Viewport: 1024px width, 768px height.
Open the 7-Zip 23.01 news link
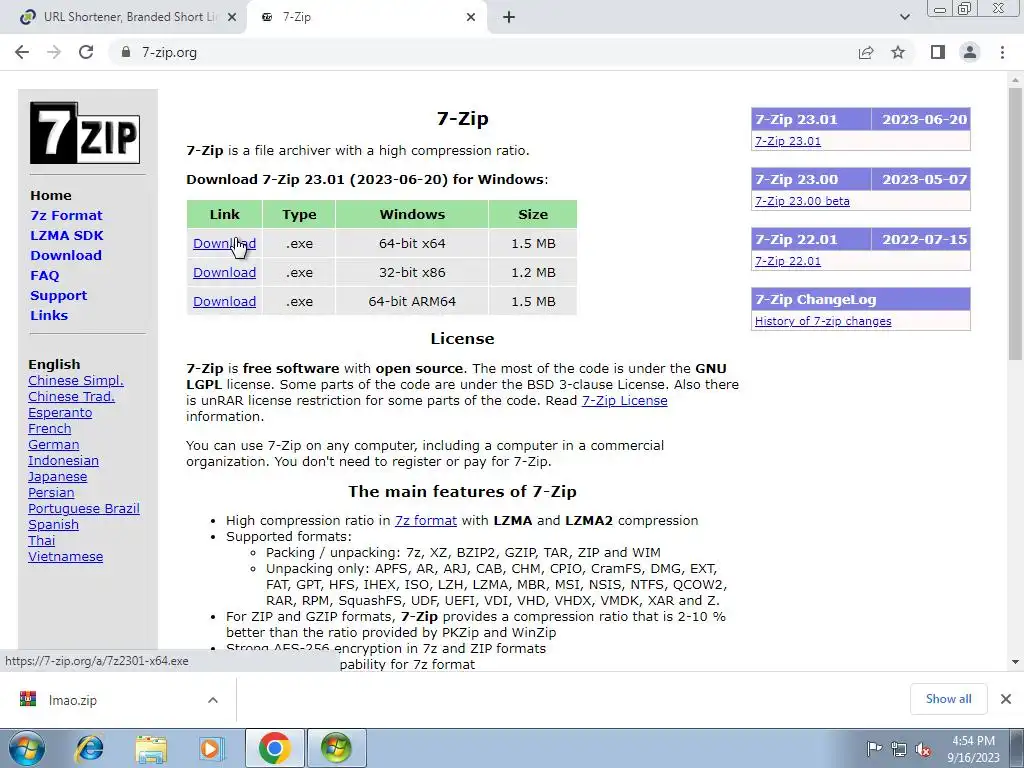pos(788,141)
